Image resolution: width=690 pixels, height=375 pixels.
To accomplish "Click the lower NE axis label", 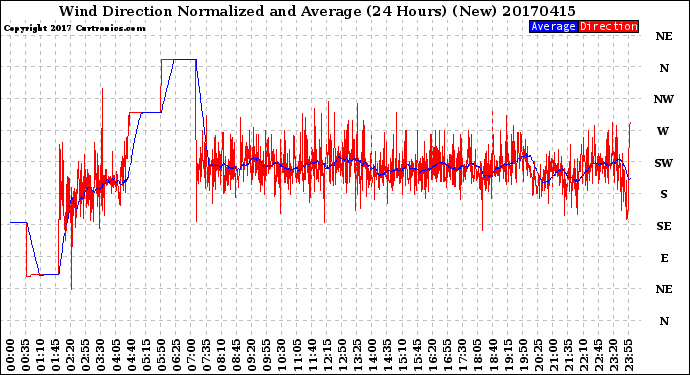I will pyautogui.click(x=664, y=289).
